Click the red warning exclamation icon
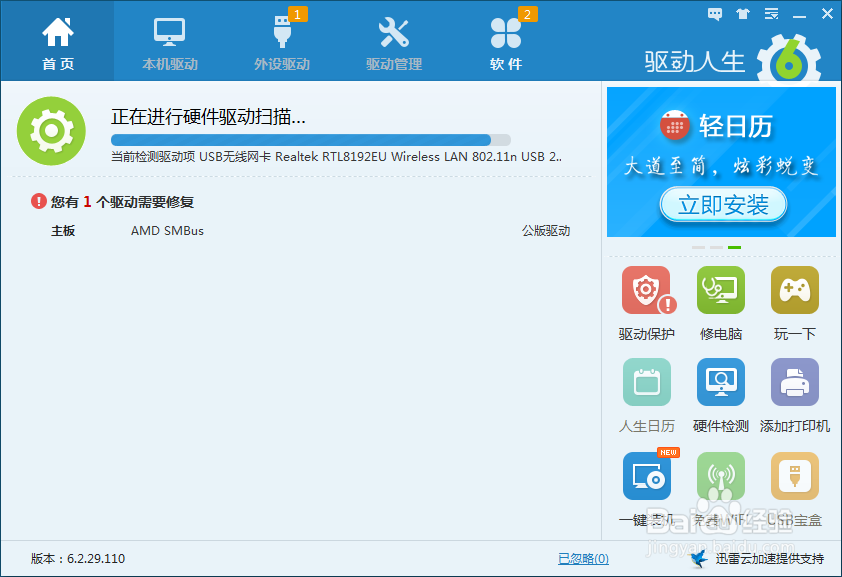 (x=39, y=201)
